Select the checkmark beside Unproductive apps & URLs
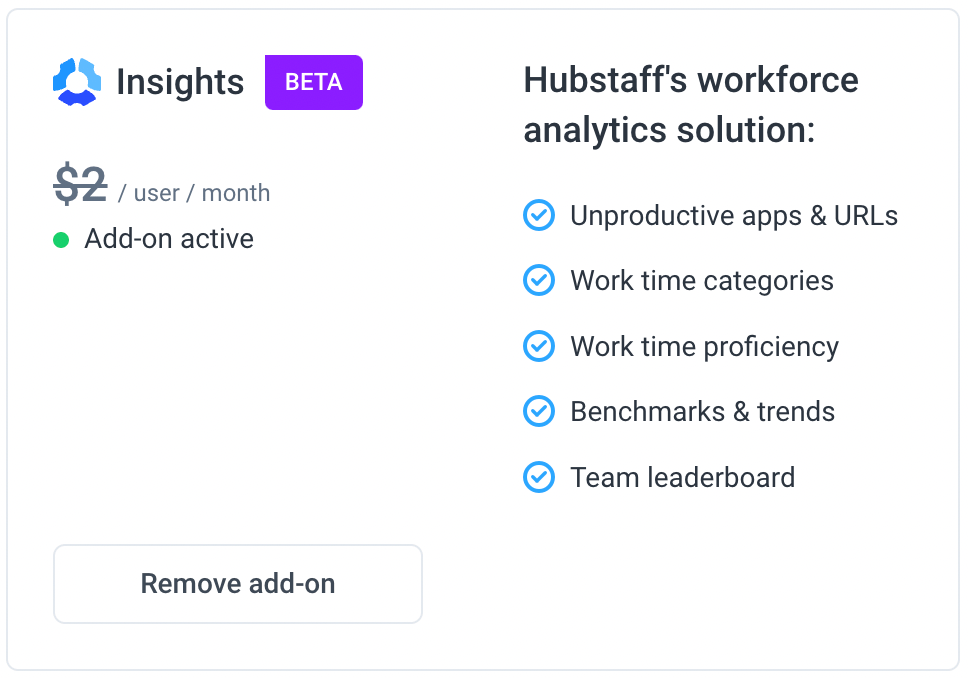The height and width of the screenshot is (678, 968). pyautogui.click(x=539, y=215)
